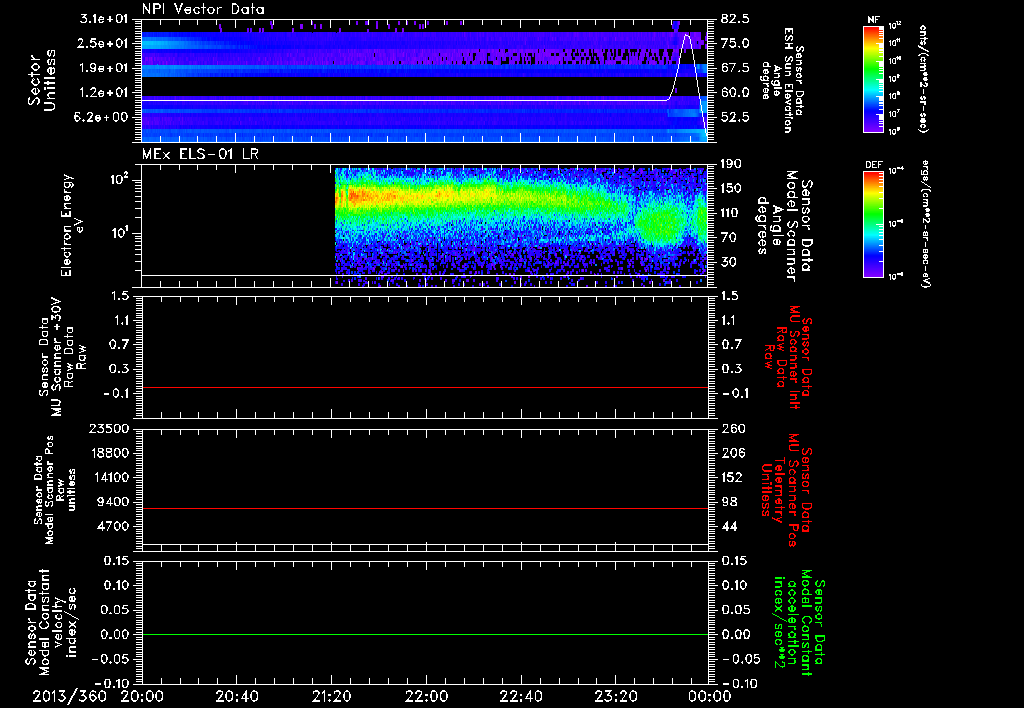Click the "2013/360" date label

point(70,696)
